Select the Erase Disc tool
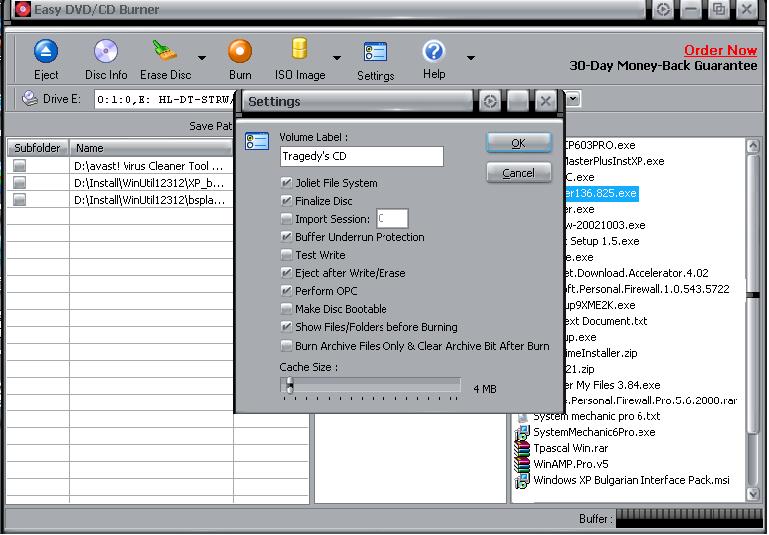The height and width of the screenshot is (535, 769). tap(165, 51)
